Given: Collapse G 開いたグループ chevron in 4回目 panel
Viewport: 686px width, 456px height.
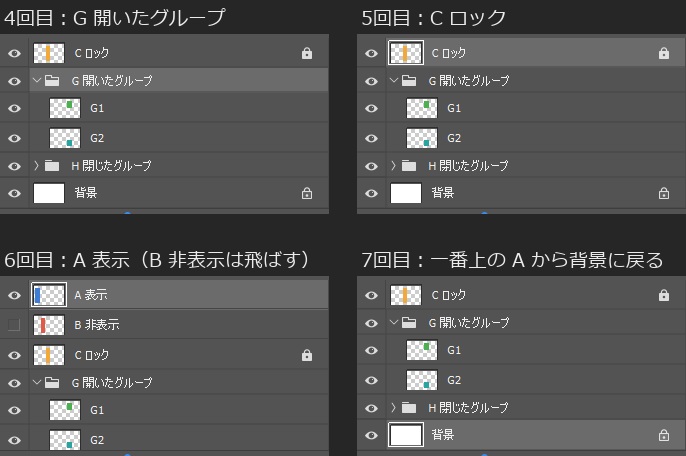Looking at the screenshot, I should pyautogui.click(x=37, y=80).
